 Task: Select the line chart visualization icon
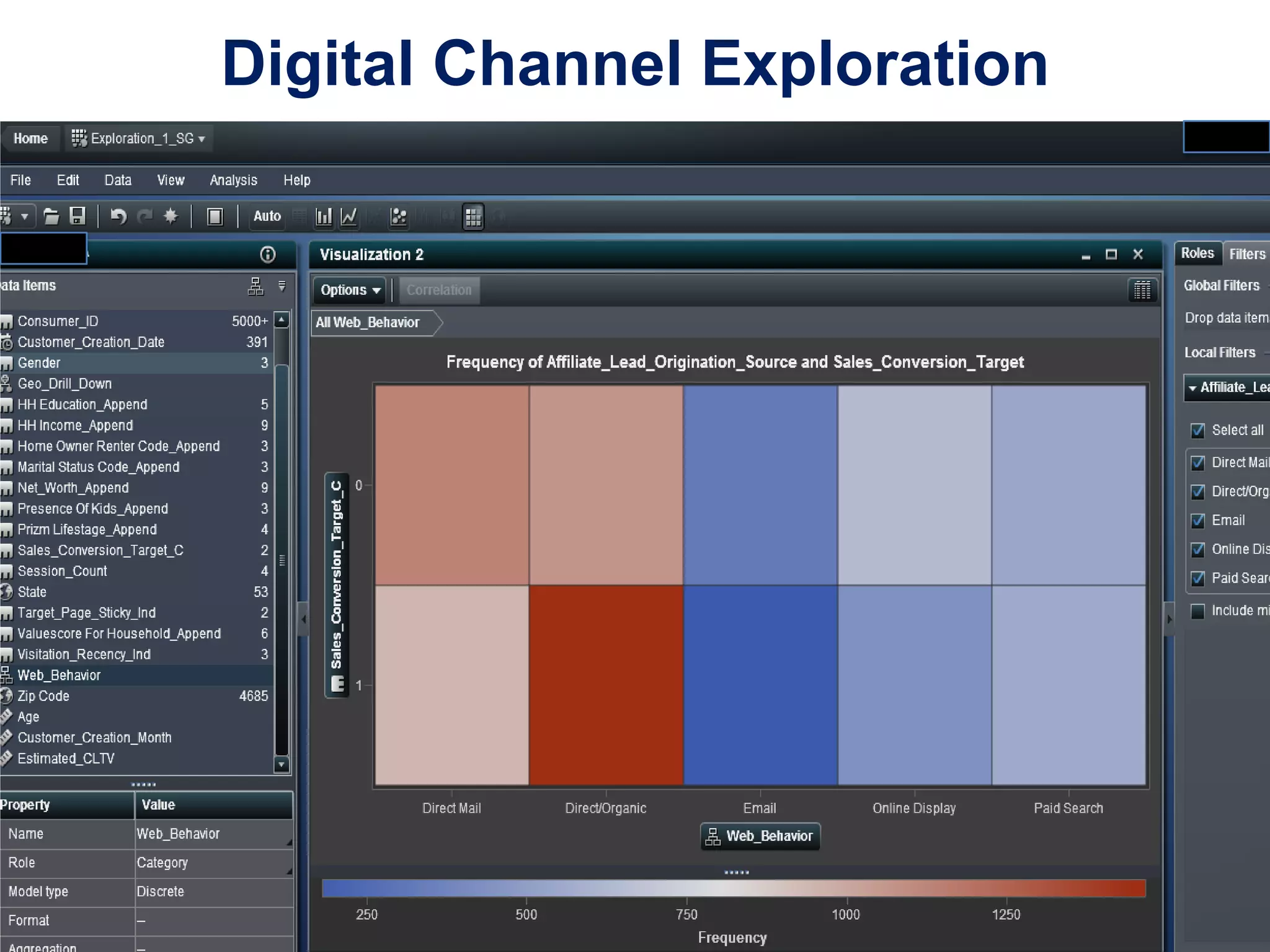coord(349,216)
